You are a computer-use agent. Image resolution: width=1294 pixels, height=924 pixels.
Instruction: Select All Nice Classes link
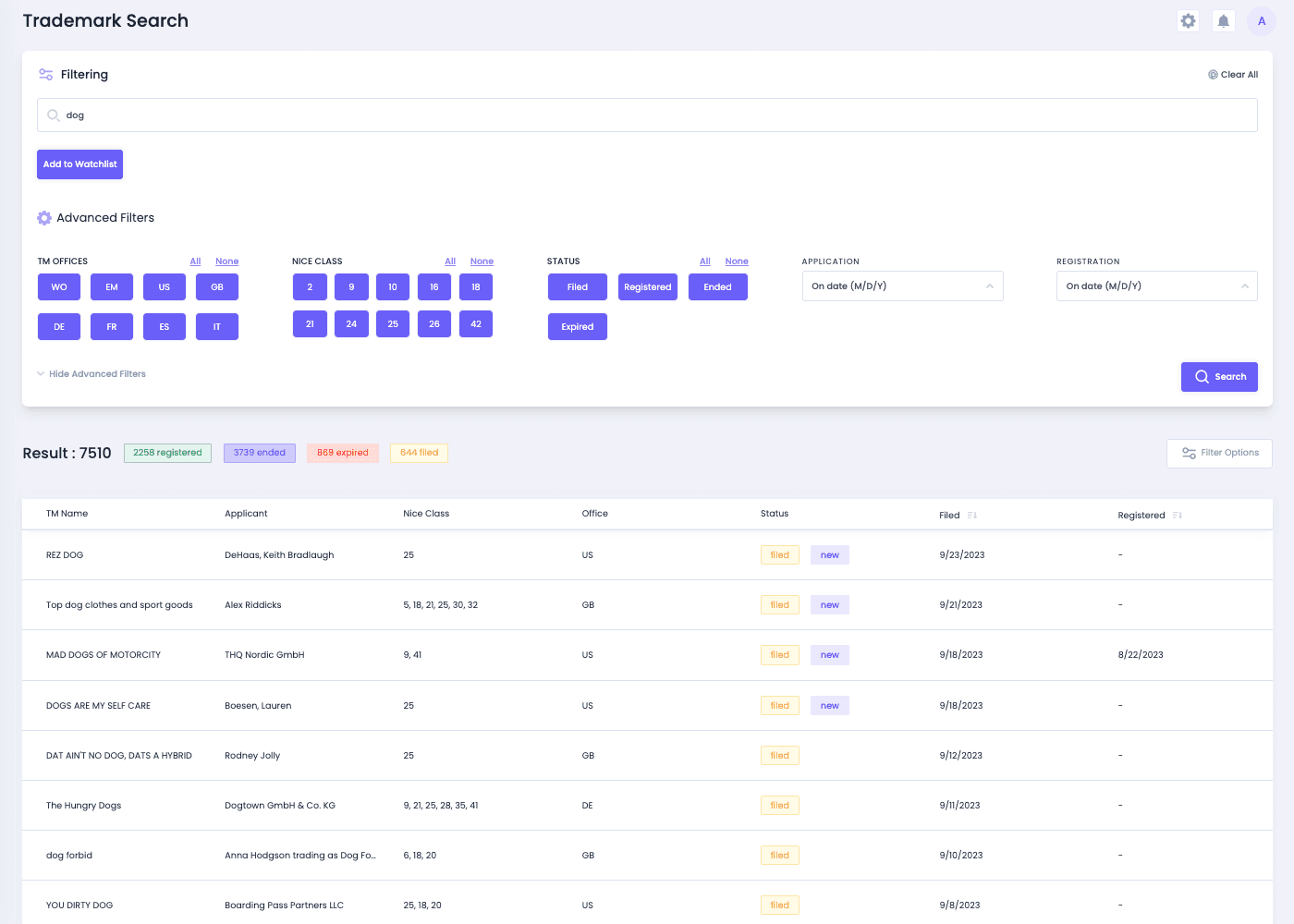pos(450,261)
